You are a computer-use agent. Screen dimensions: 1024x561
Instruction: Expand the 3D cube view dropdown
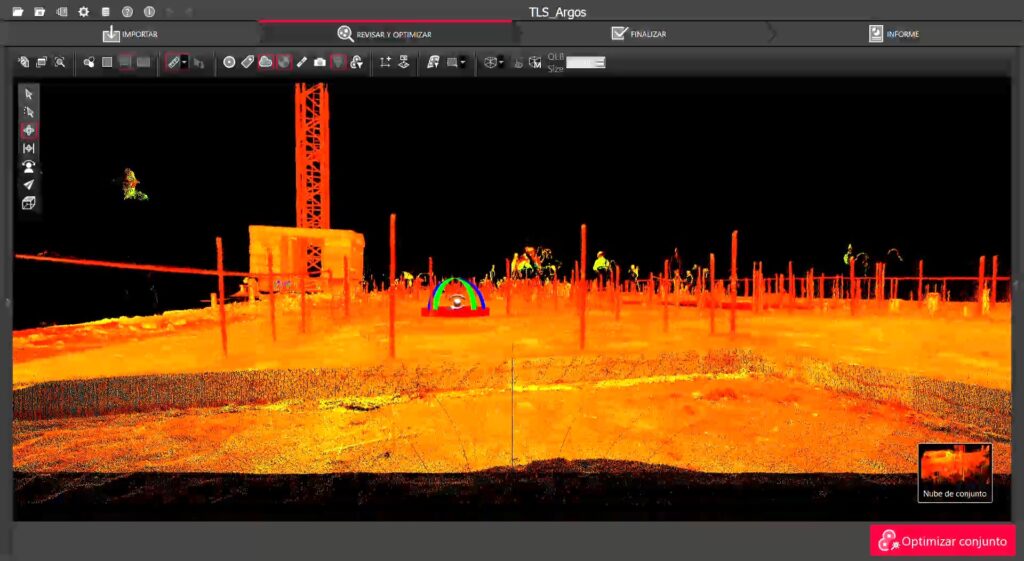pos(501,62)
